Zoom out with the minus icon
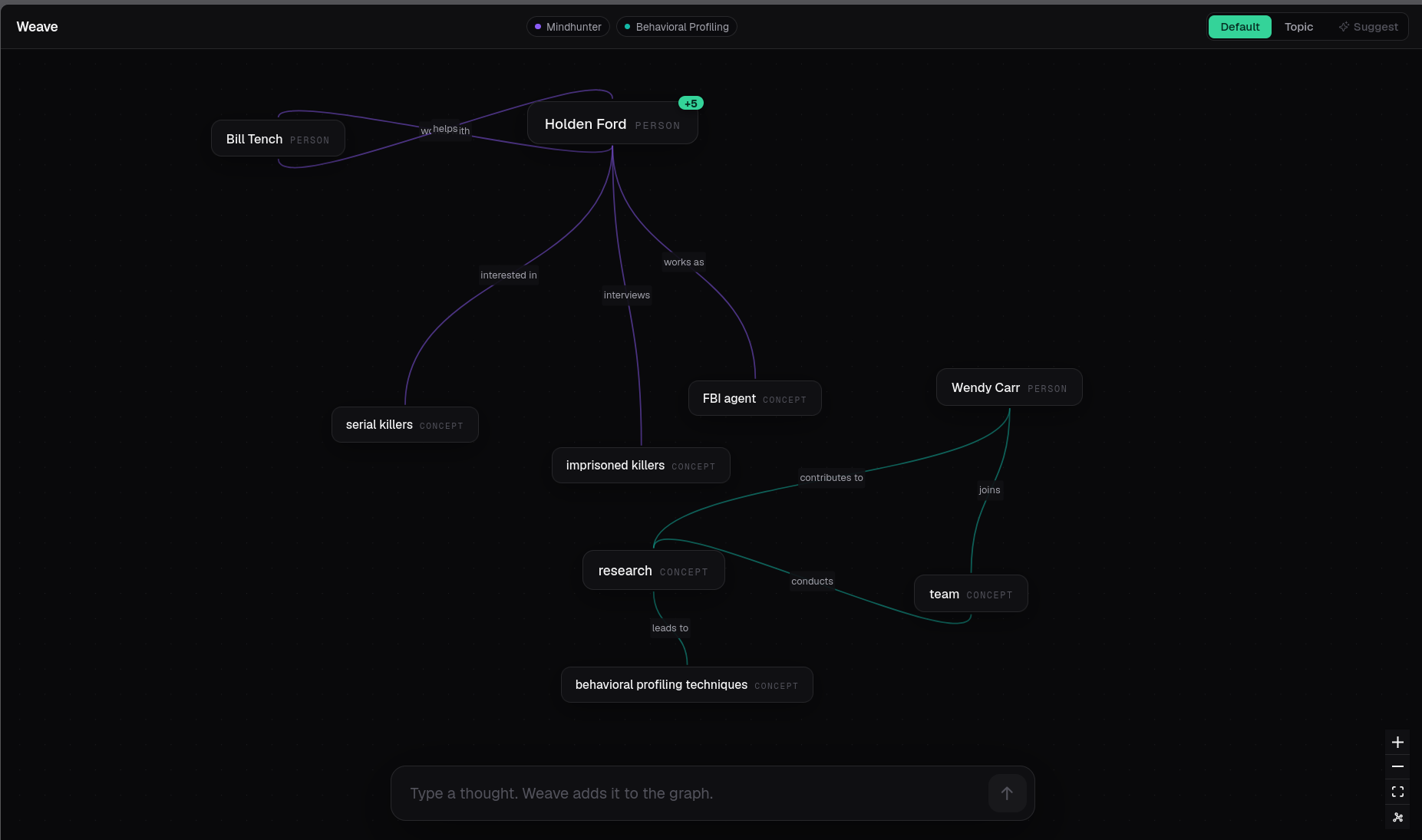This screenshot has height=840, width=1422. click(1397, 766)
